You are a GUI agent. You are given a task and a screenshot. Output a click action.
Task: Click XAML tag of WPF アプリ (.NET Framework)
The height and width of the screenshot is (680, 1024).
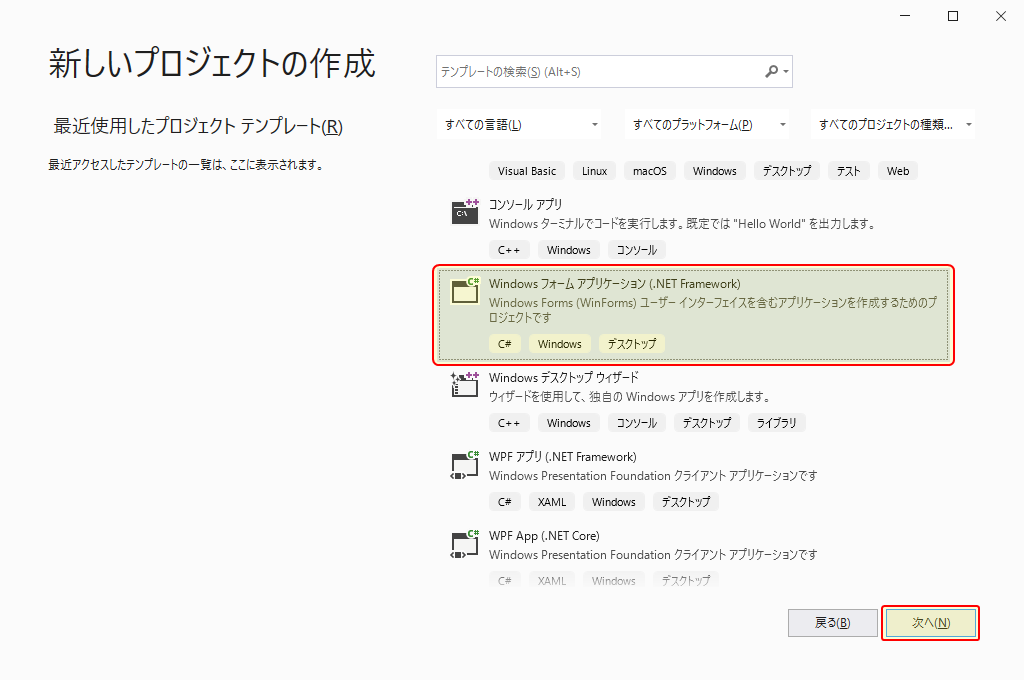[552, 502]
